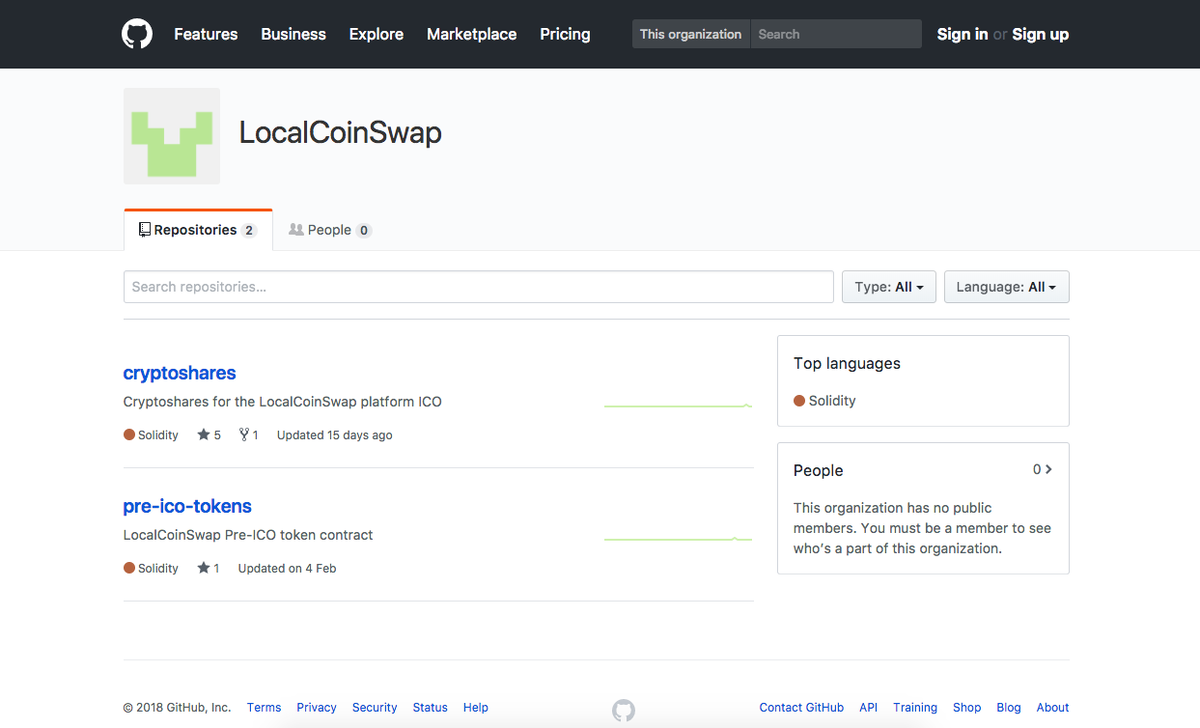Screen dimensions: 1200x728
Task: Click the star icon for pre-ico-tokens
Action: pos(203,568)
